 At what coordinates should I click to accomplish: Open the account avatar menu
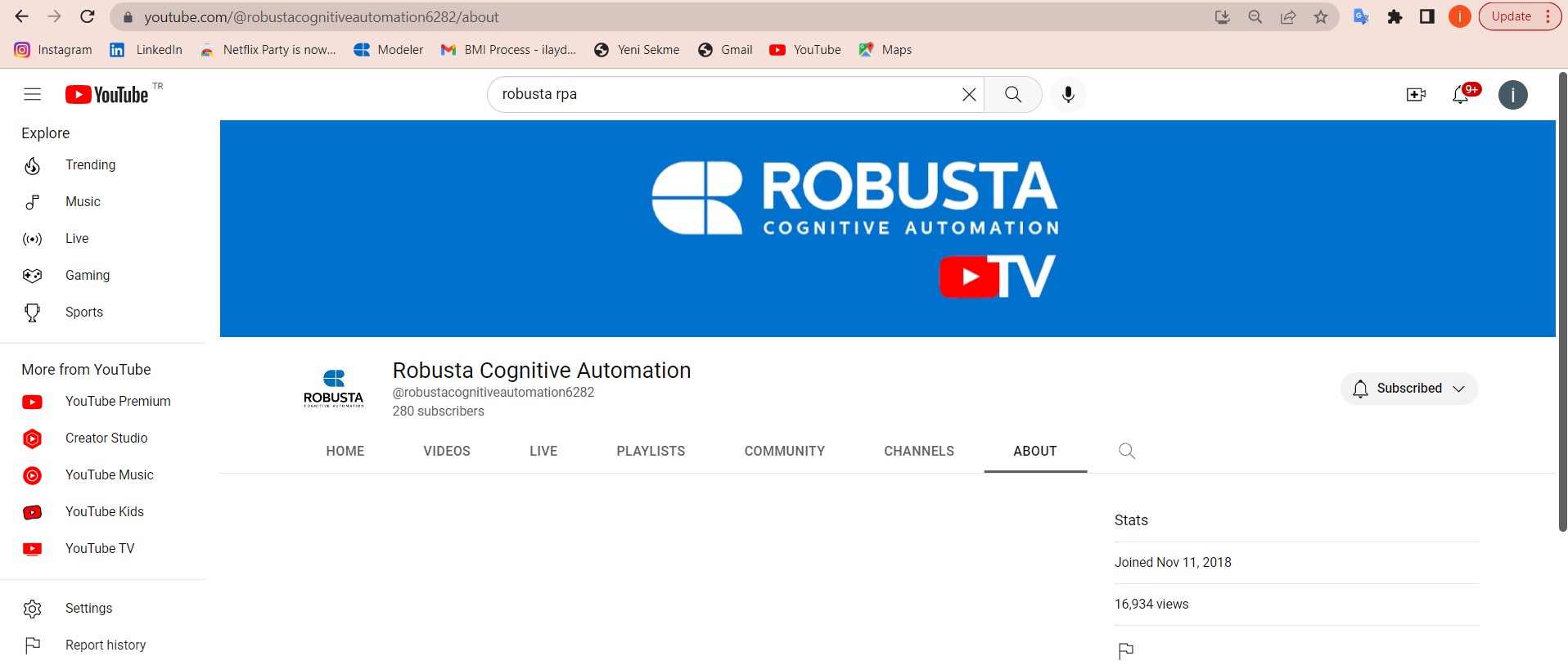1512,95
